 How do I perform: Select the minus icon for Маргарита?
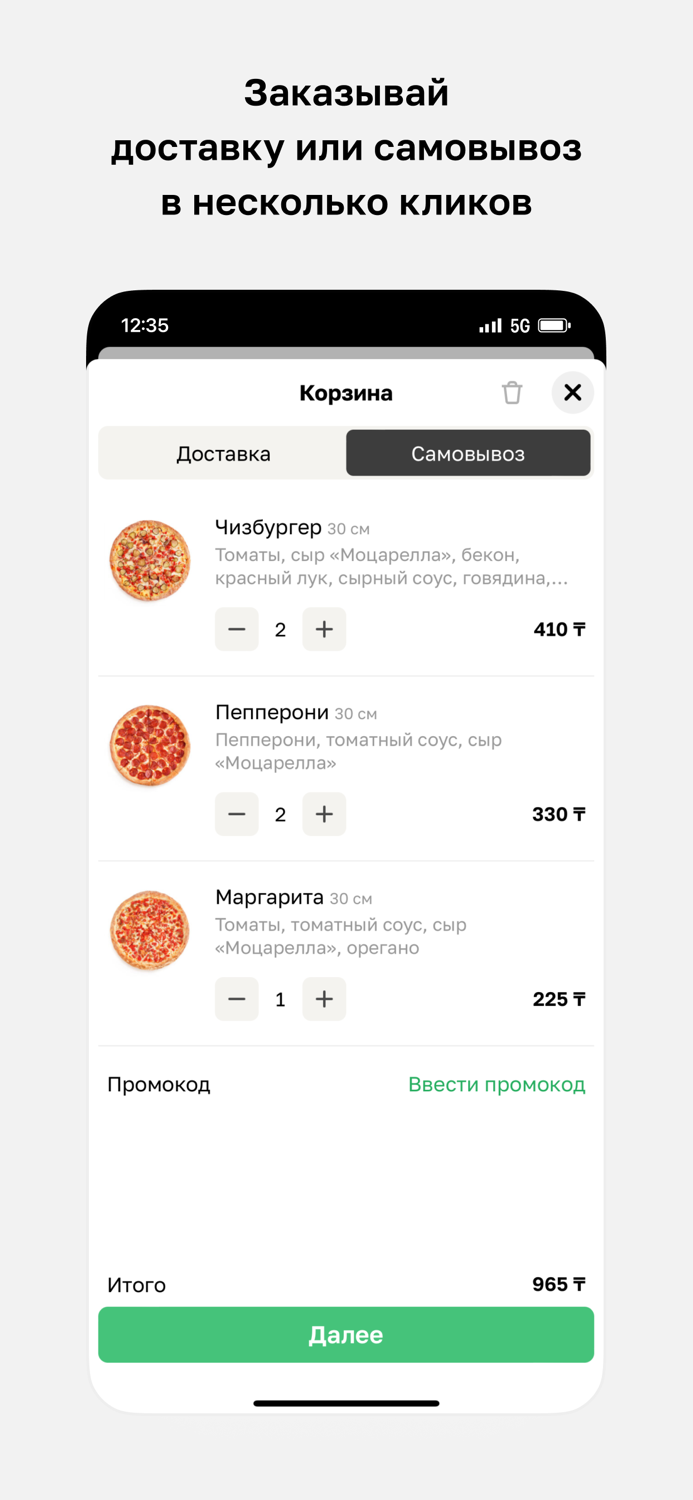point(236,999)
